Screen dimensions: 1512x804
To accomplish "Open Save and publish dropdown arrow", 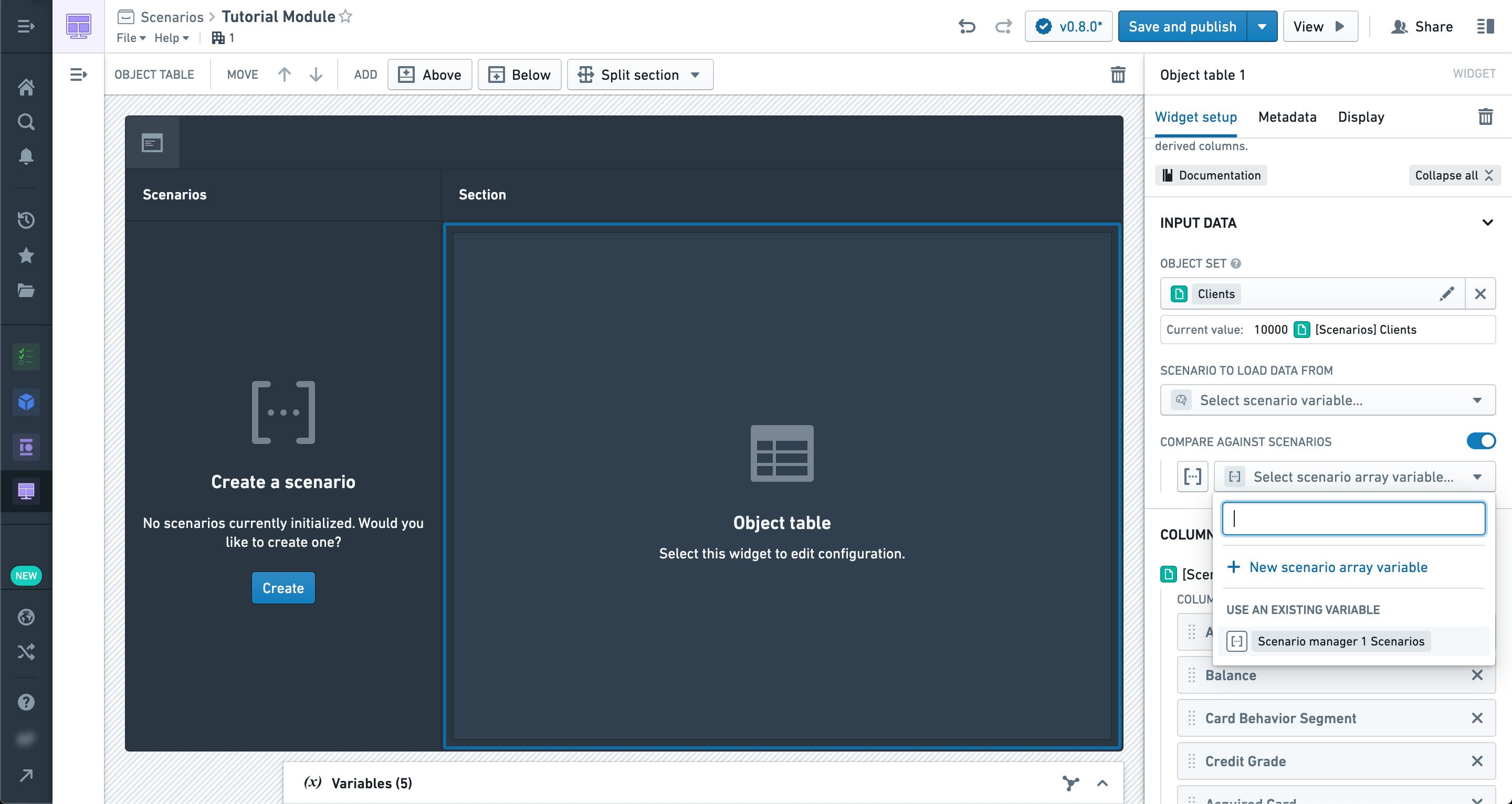I will point(1262,26).
